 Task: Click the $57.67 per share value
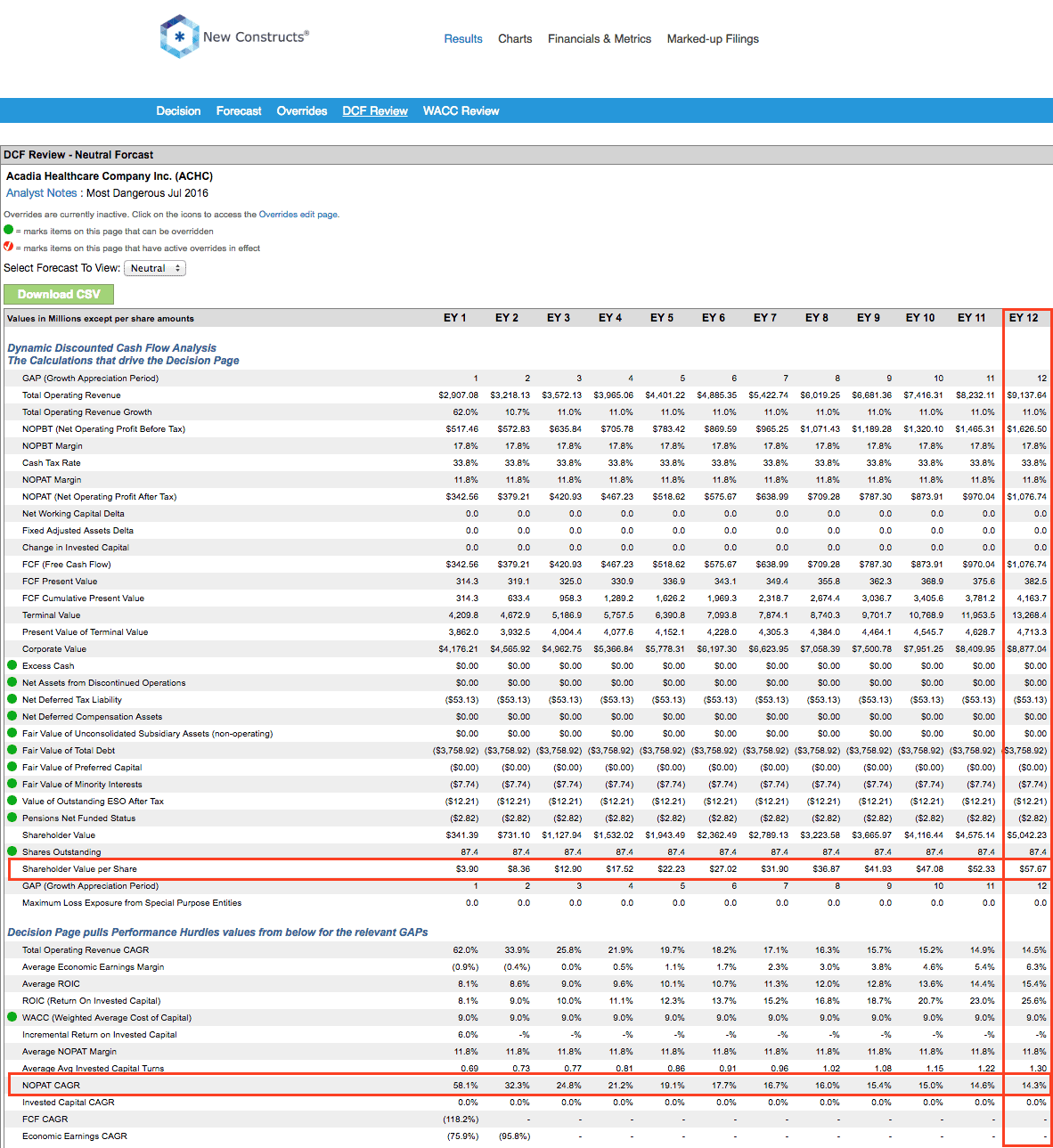(1033, 869)
